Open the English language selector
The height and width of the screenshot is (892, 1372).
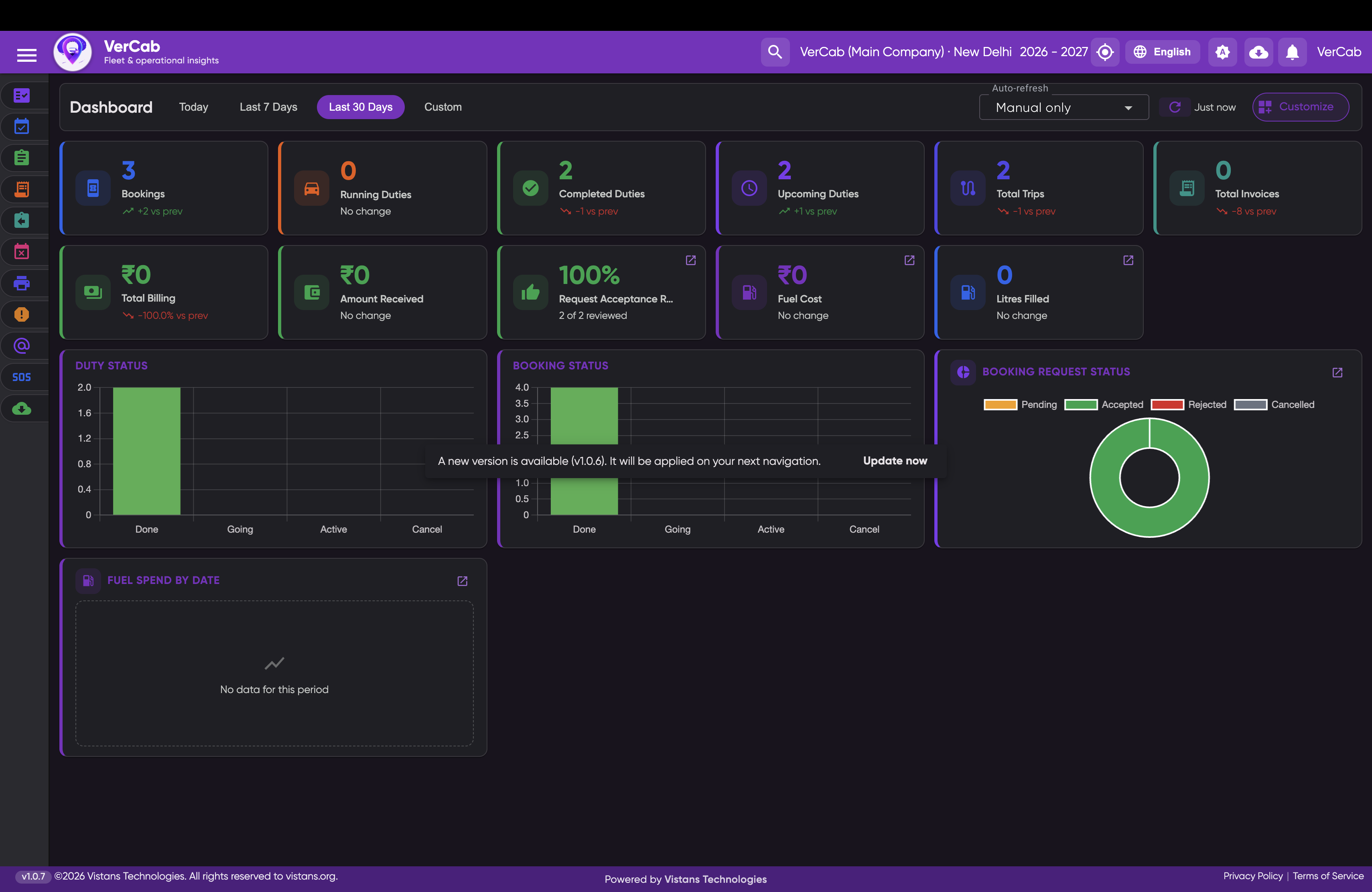[x=1162, y=52]
